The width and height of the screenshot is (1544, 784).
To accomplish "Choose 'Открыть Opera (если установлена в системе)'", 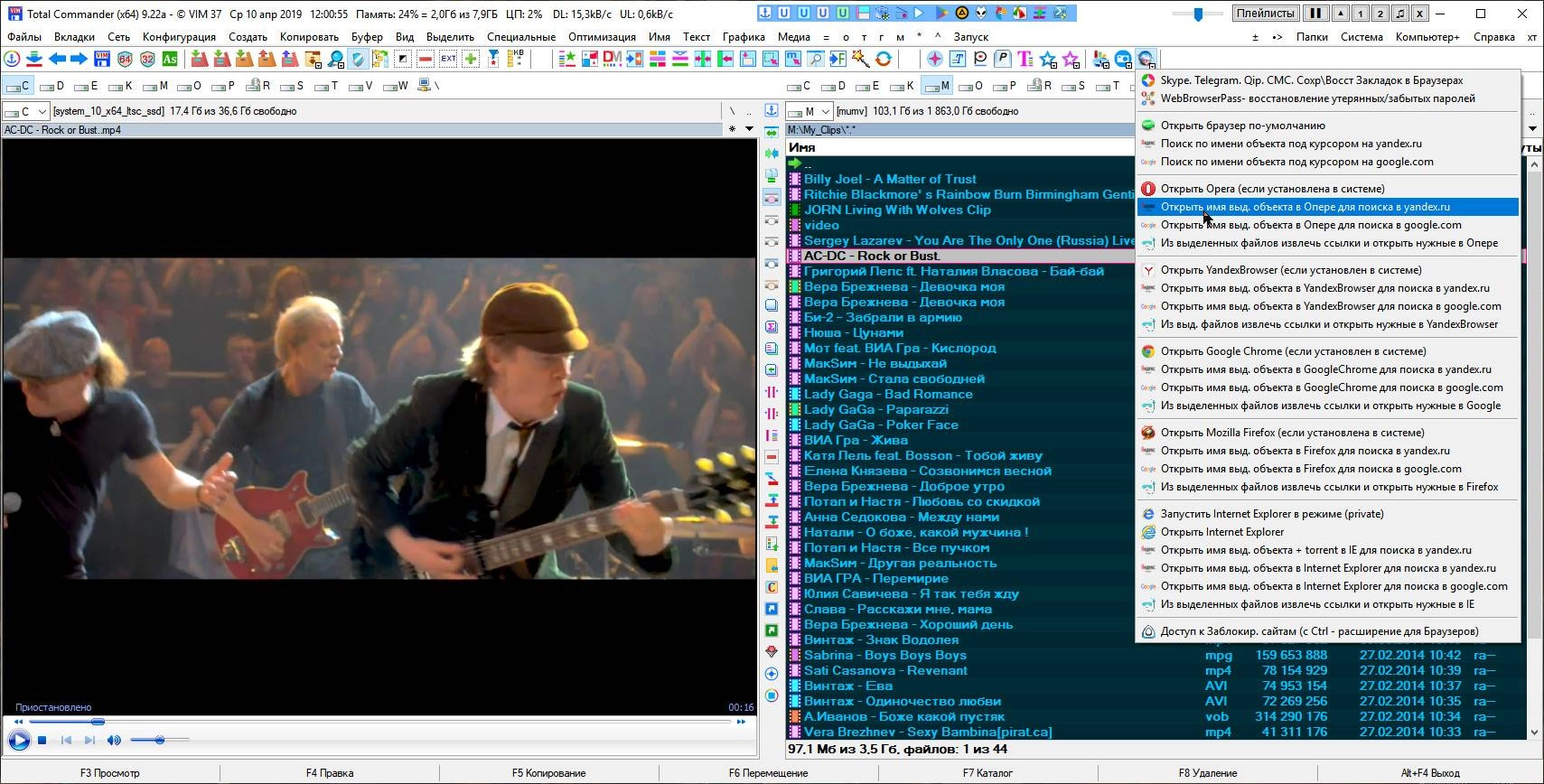I will [x=1327, y=189].
